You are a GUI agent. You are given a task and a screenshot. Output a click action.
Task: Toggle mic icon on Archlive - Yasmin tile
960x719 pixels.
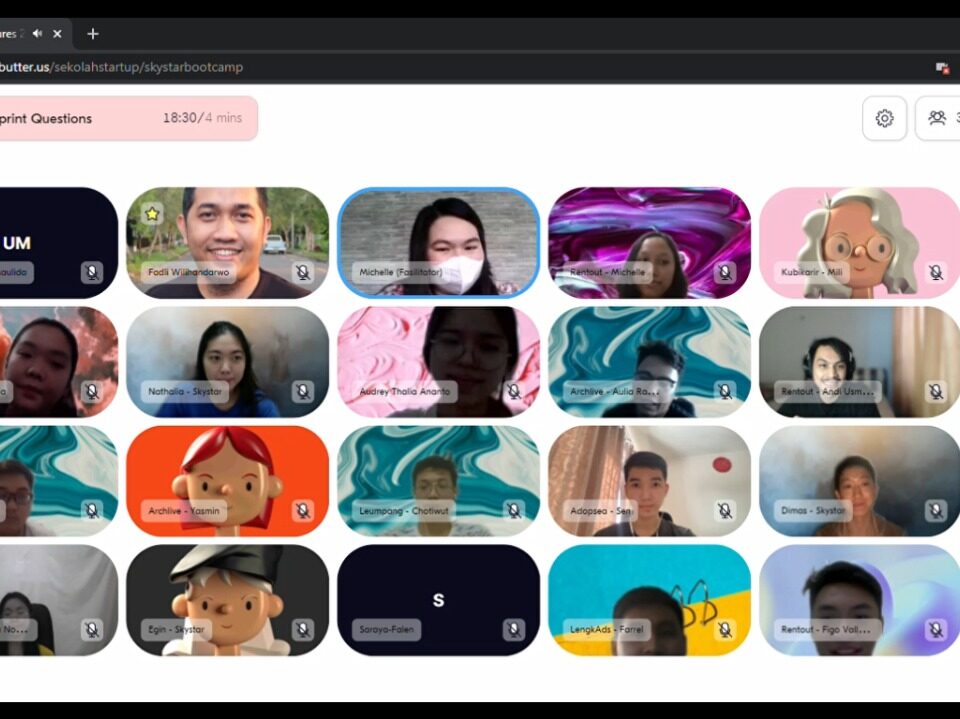pos(302,511)
